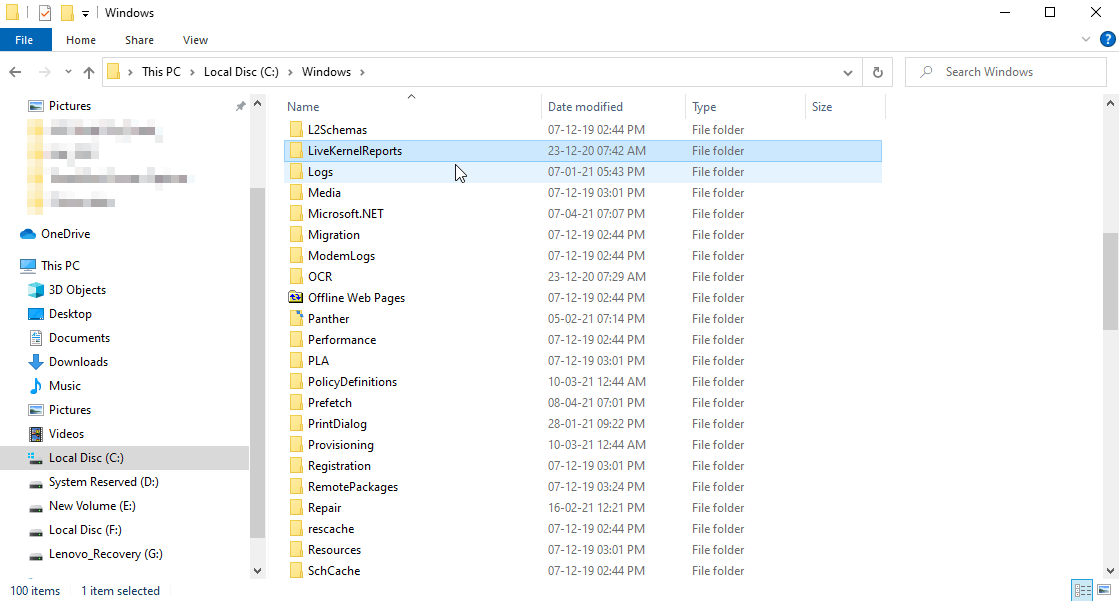
Task: Open the recent locations dropdown arrow
Action: coord(68,71)
